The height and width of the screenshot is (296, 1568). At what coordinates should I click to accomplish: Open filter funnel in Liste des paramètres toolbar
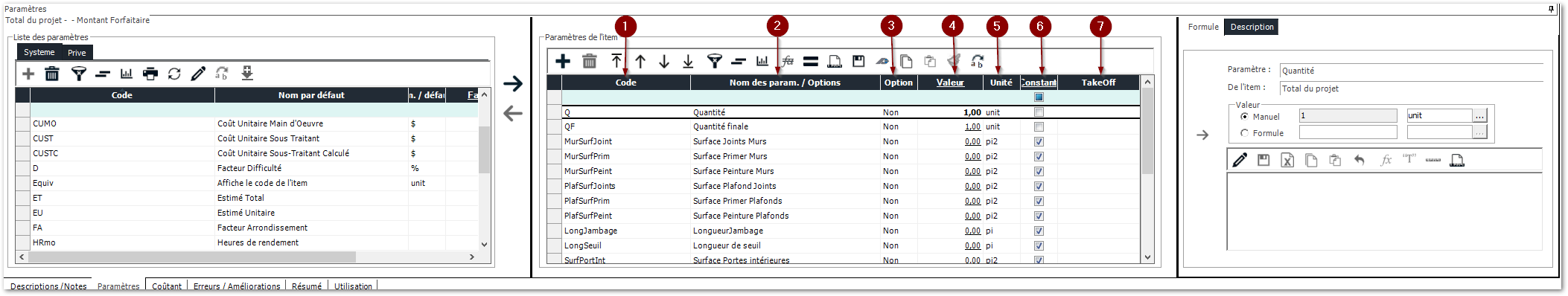tap(78, 74)
